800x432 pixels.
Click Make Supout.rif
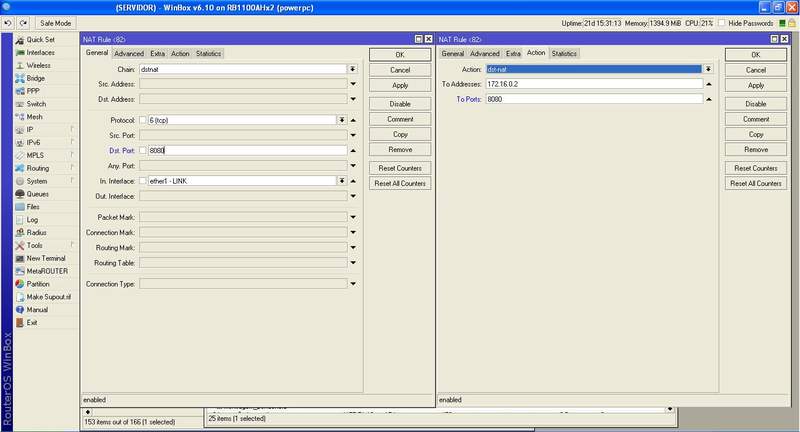pyautogui.click(x=49, y=297)
